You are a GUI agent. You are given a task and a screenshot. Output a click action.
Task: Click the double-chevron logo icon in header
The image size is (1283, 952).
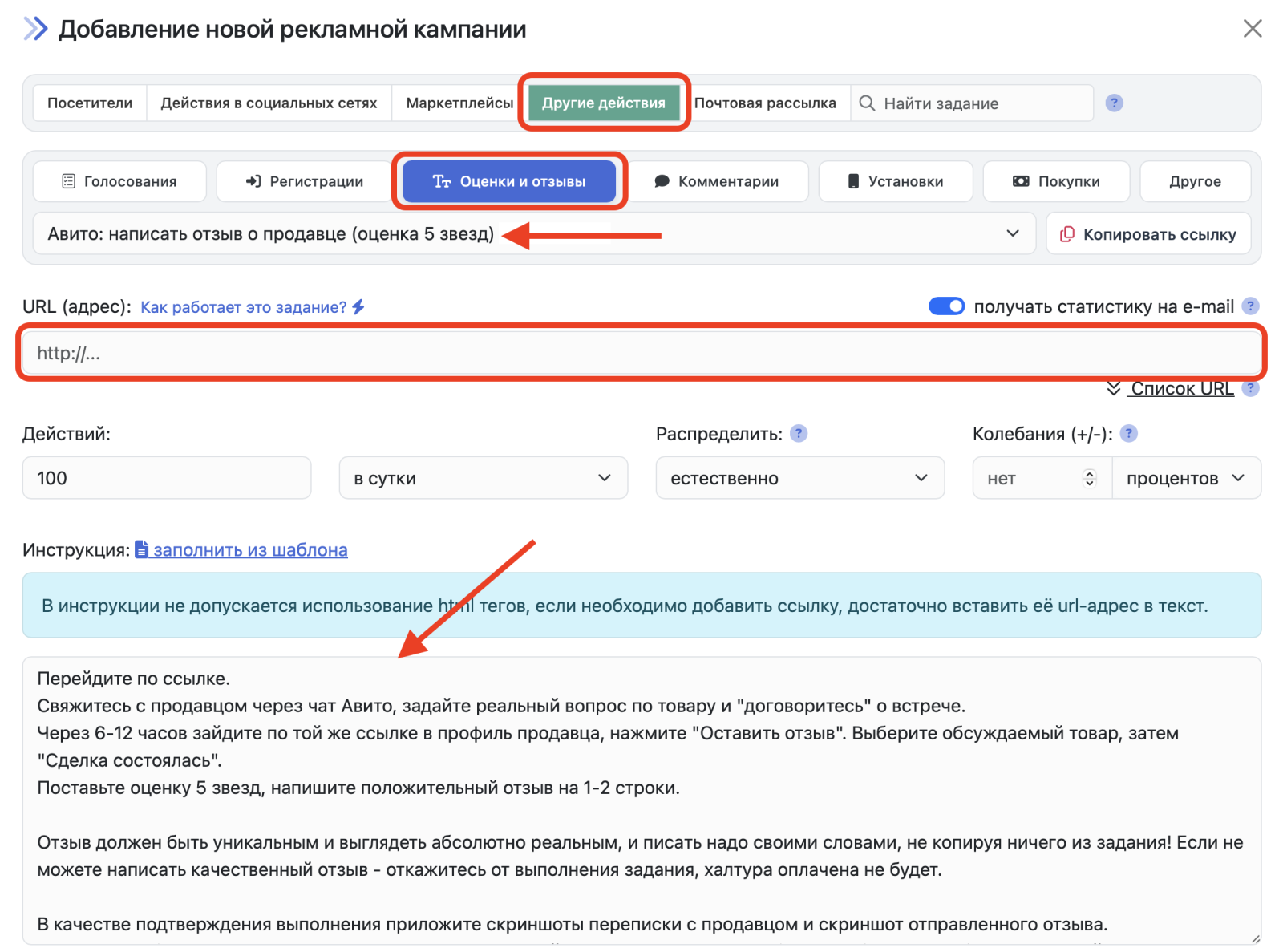tap(35, 29)
